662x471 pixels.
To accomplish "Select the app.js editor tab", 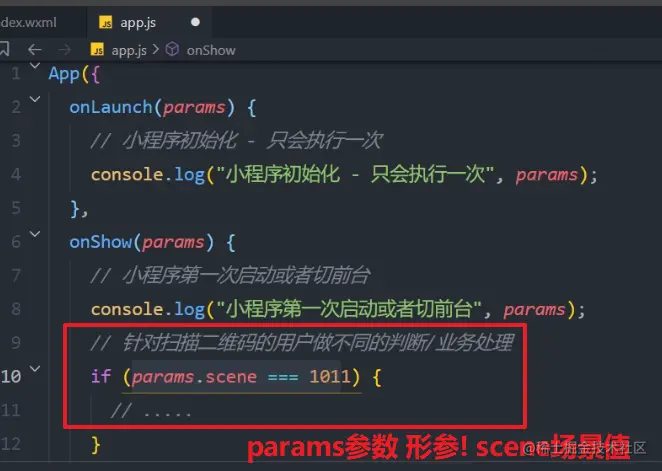I will click(149, 22).
